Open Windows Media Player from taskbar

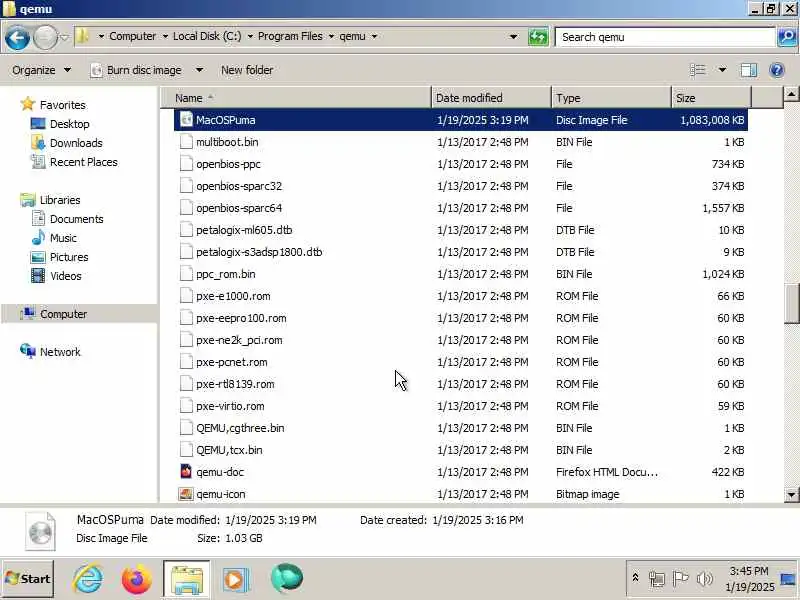[235, 579]
